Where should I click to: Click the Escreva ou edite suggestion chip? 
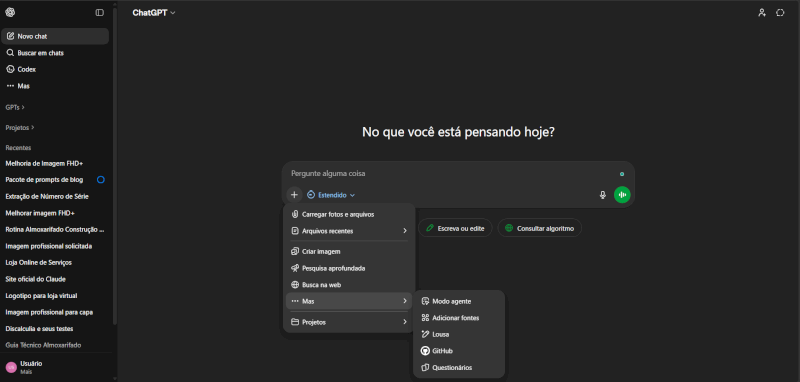click(x=455, y=228)
